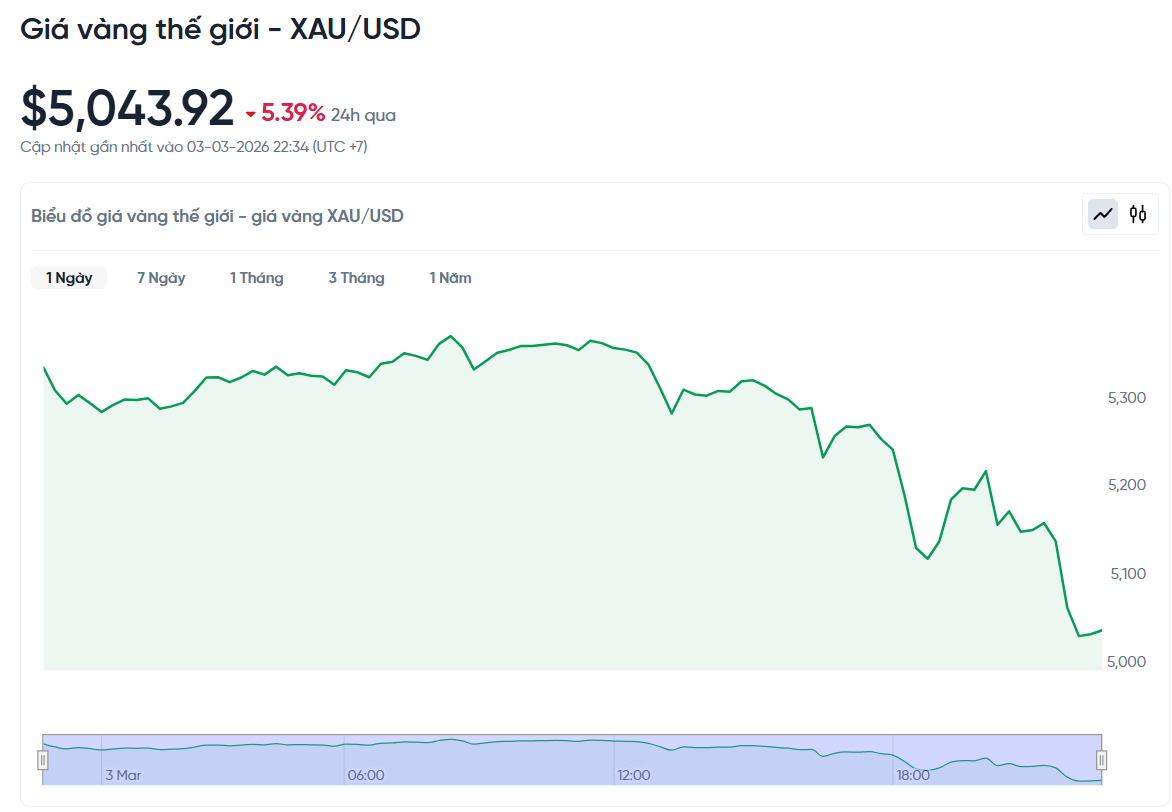This screenshot has height=812, width=1172.
Task: Click the "18:00" timestamp on the minimap
Action: click(x=914, y=774)
